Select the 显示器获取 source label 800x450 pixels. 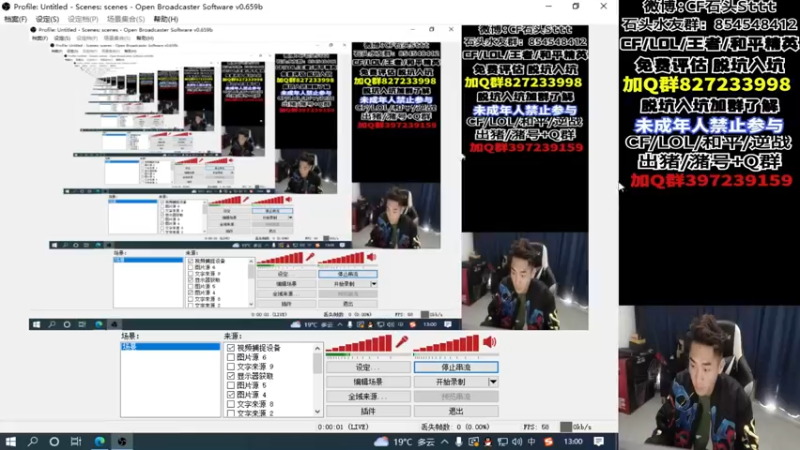click(x=255, y=376)
